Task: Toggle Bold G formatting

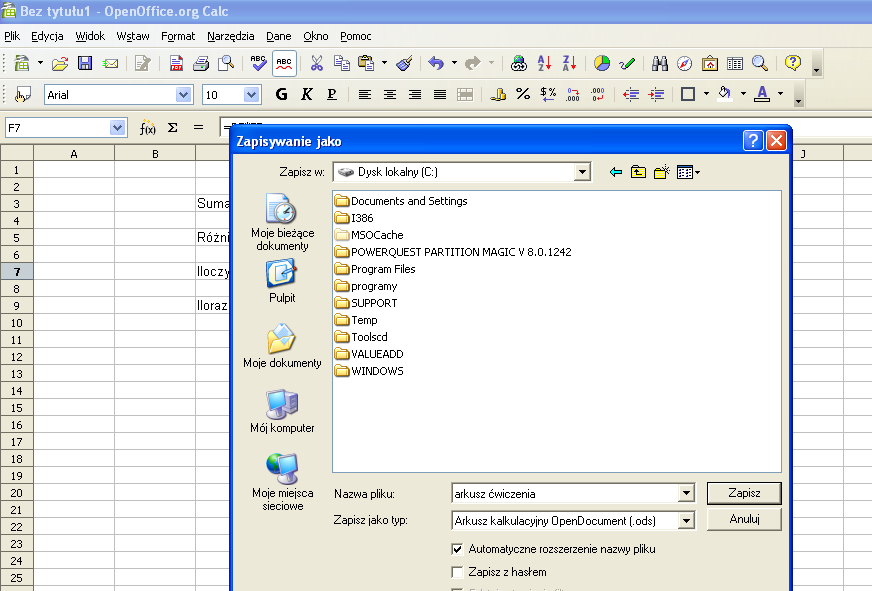Action: coord(281,95)
